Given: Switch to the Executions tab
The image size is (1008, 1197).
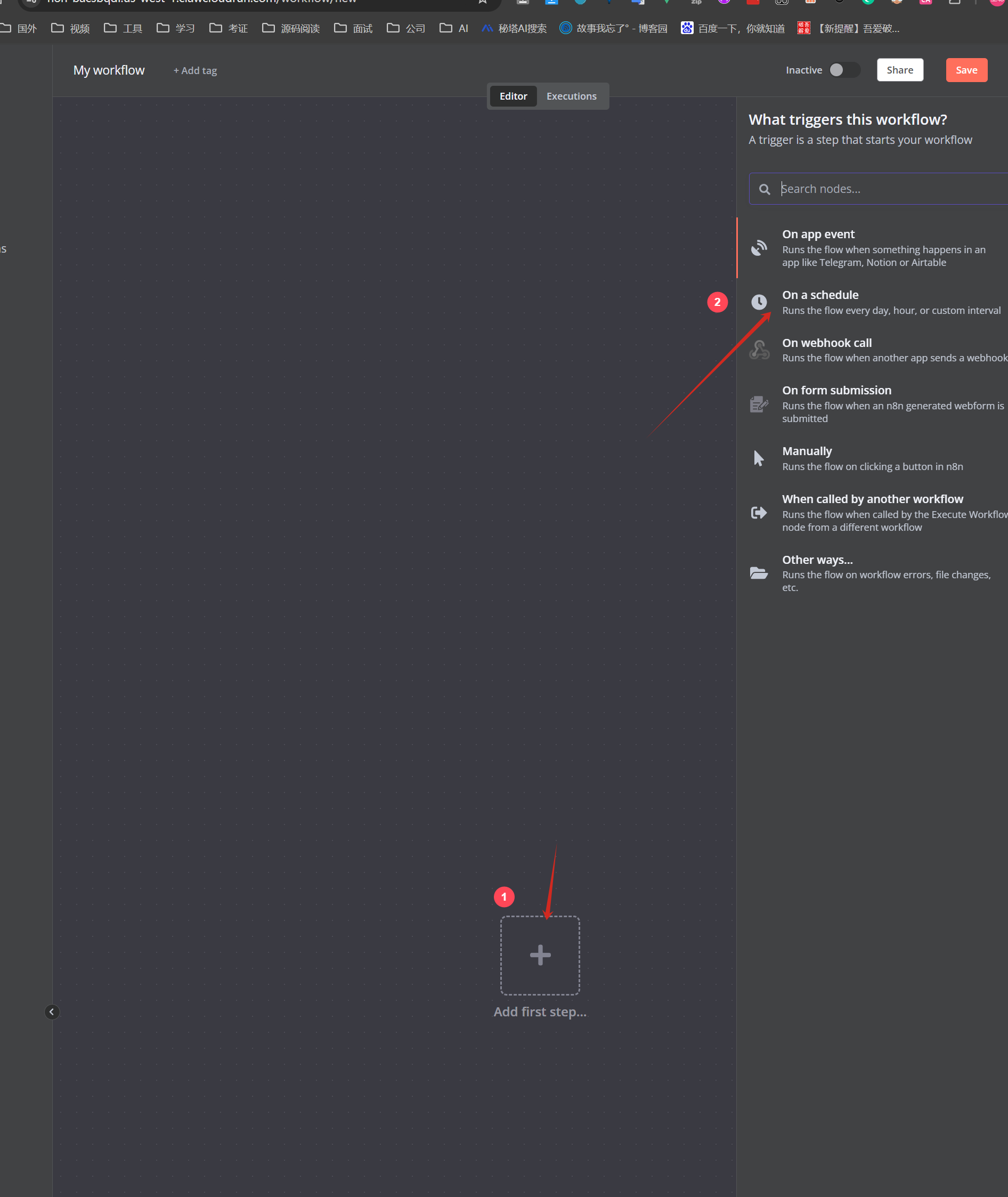Looking at the screenshot, I should pyautogui.click(x=571, y=96).
